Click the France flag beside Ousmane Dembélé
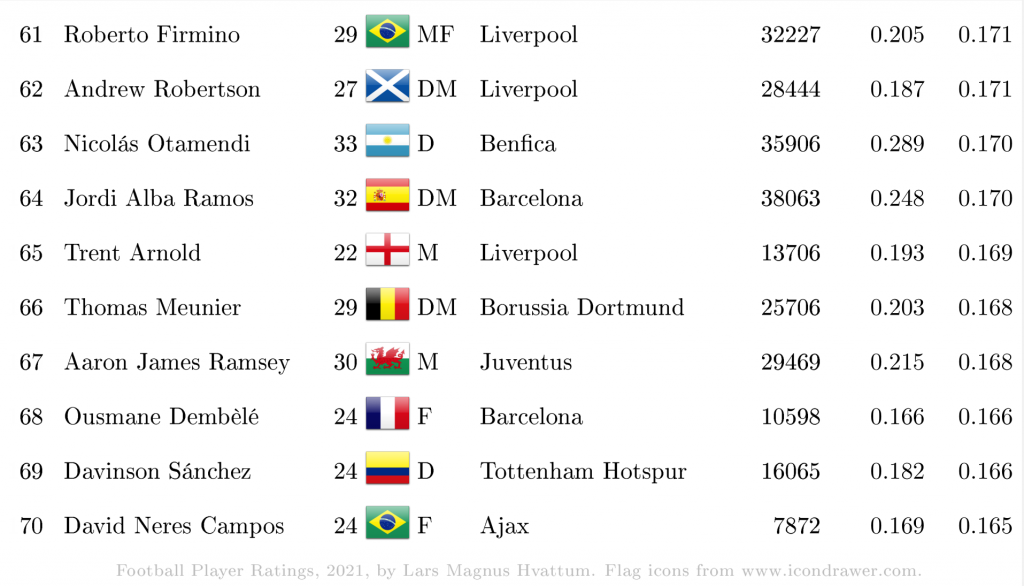The height and width of the screenshot is (586, 1024). click(x=387, y=414)
